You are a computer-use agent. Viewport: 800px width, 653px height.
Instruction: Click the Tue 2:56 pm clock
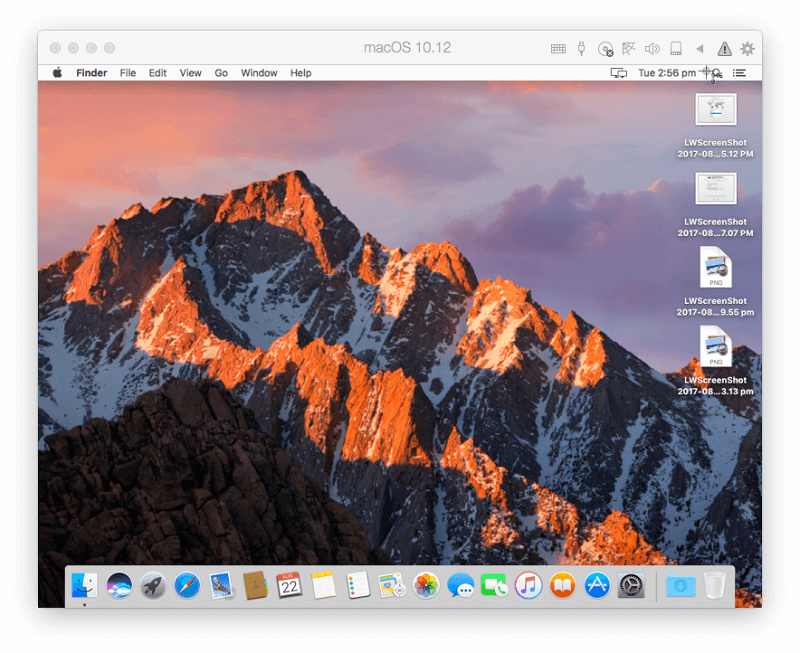666,73
